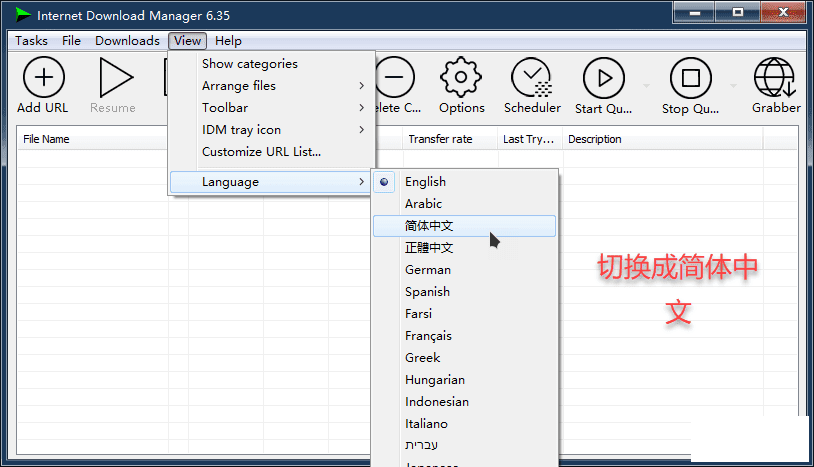Switch language to Indonesian
The height and width of the screenshot is (467, 814).
tap(465, 402)
